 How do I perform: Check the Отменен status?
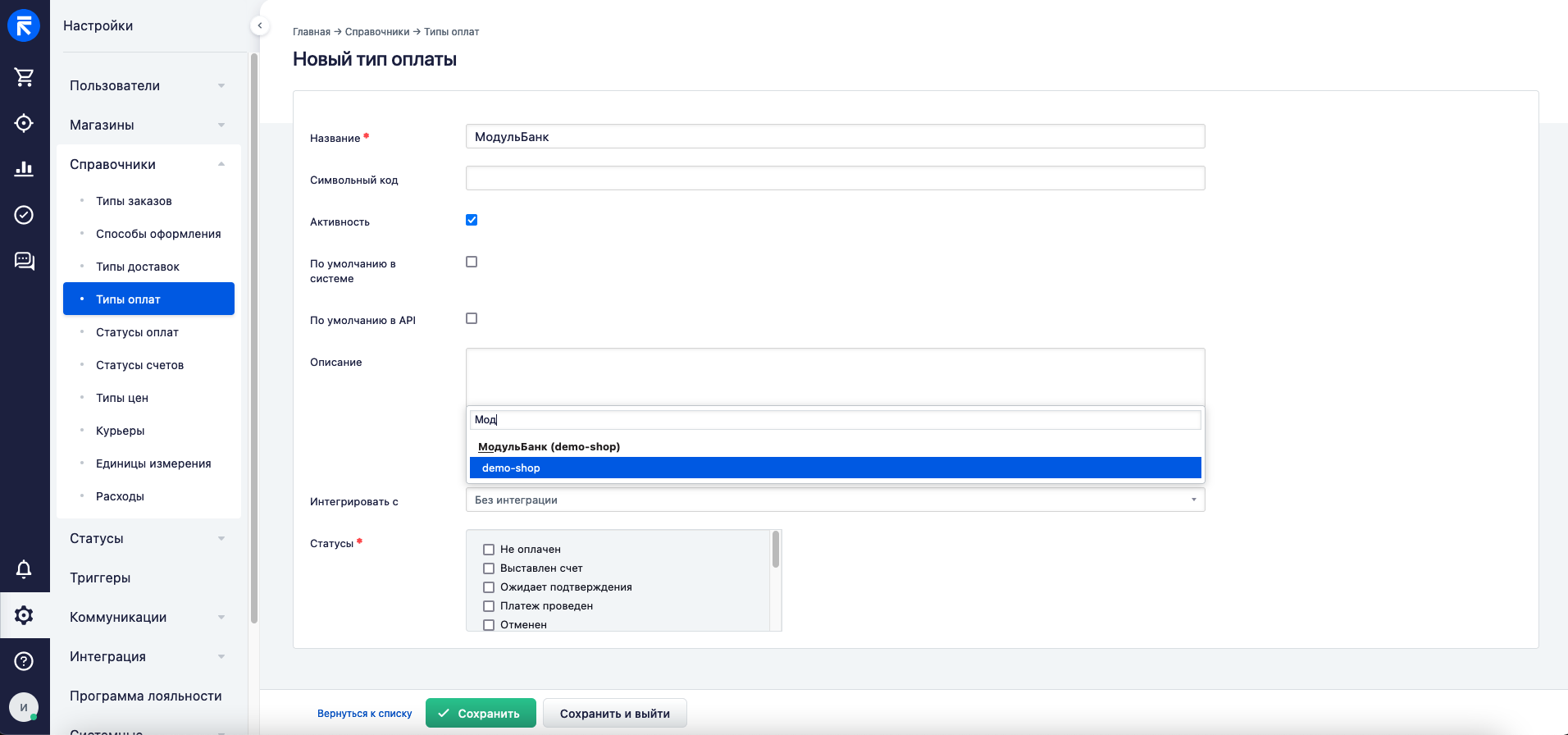click(x=489, y=625)
